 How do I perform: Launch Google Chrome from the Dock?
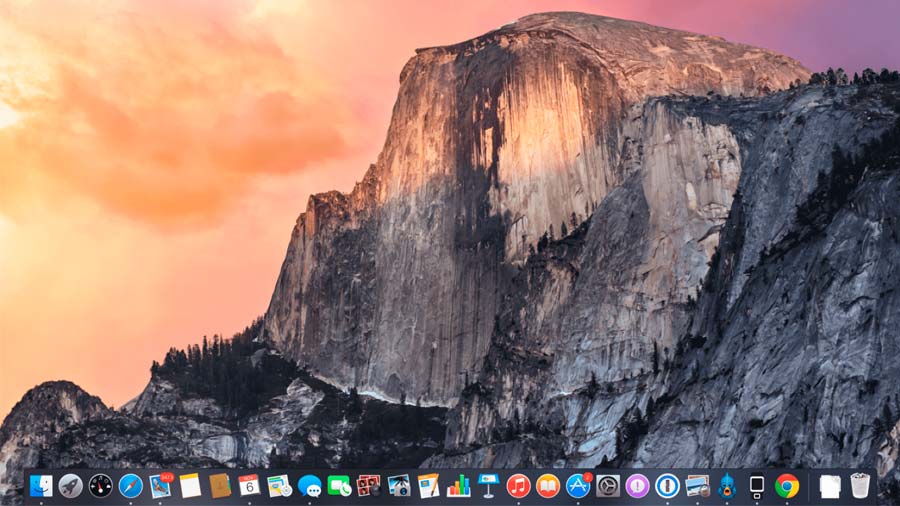click(x=787, y=486)
